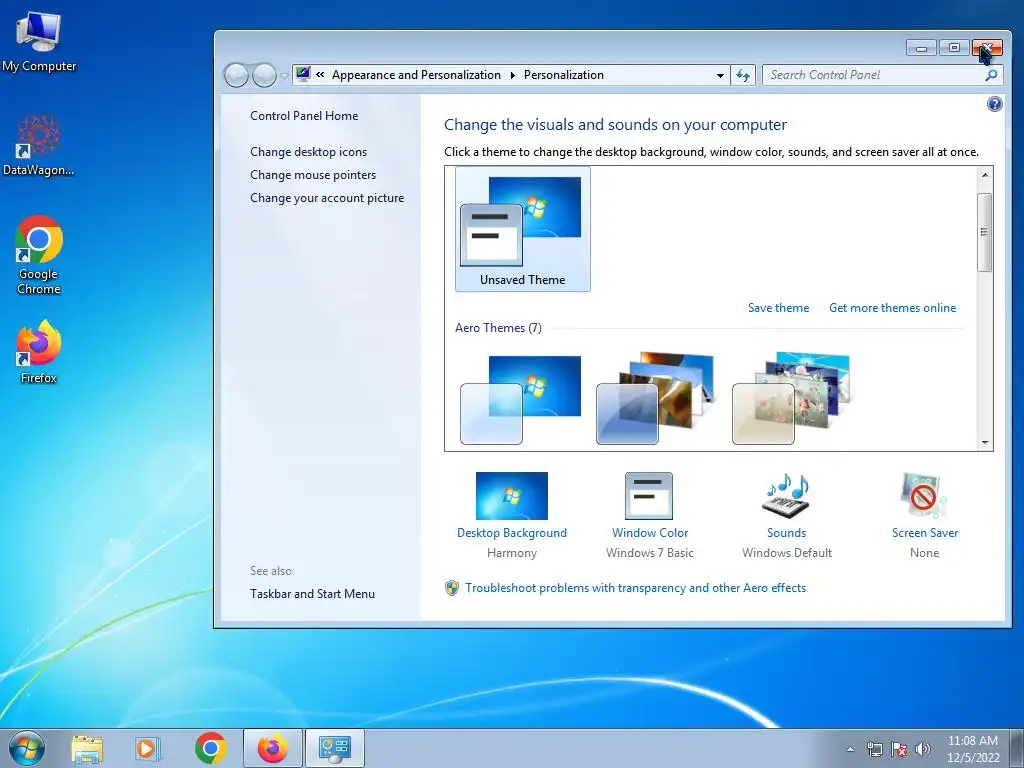Screen dimensions: 1024x768
Task: Click Change desktop icons link
Action: coord(308,152)
